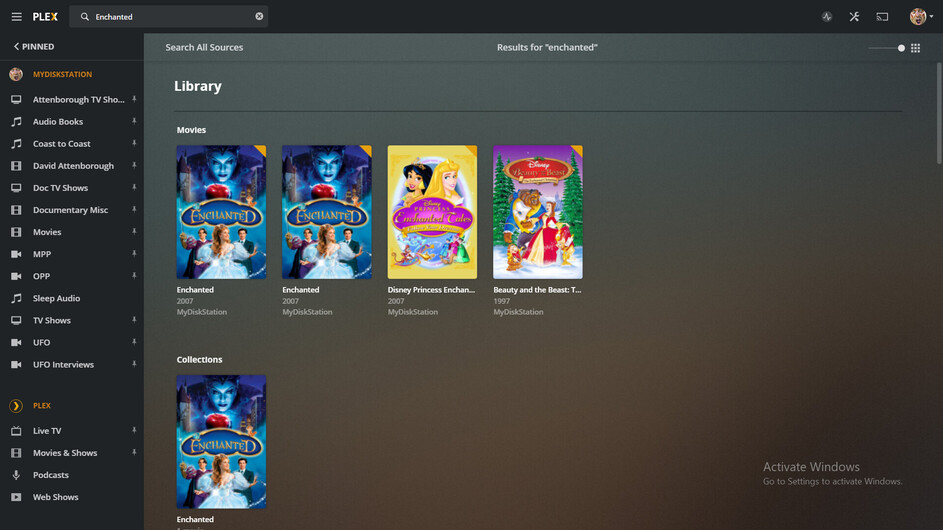Unpin Attenborough TV Shows library
The height and width of the screenshot is (530, 943).
click(x=134, y=99)
